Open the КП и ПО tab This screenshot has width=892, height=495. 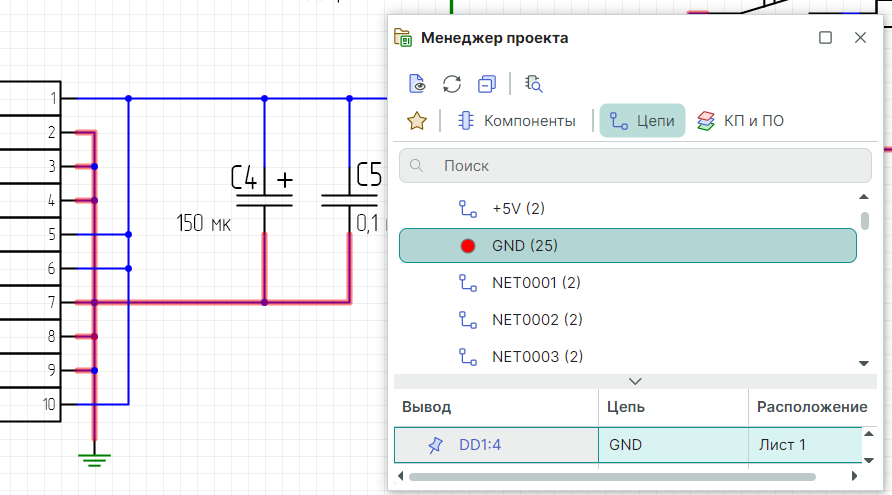coord(740,121)
